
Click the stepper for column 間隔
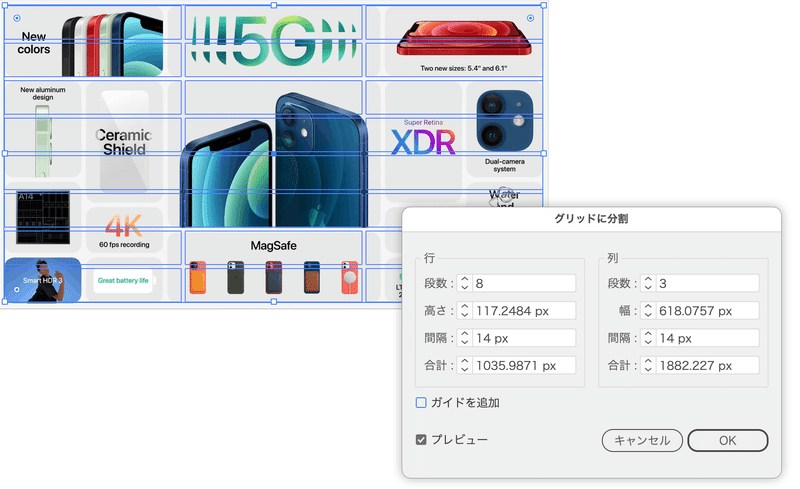click(x=648, y=338)
